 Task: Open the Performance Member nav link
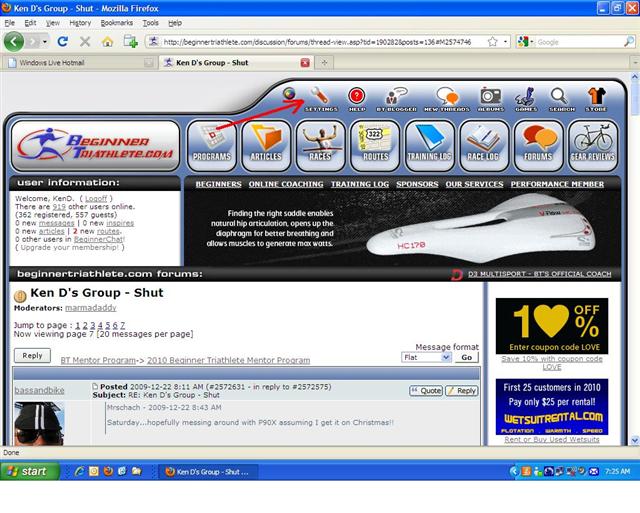point(557,184)
